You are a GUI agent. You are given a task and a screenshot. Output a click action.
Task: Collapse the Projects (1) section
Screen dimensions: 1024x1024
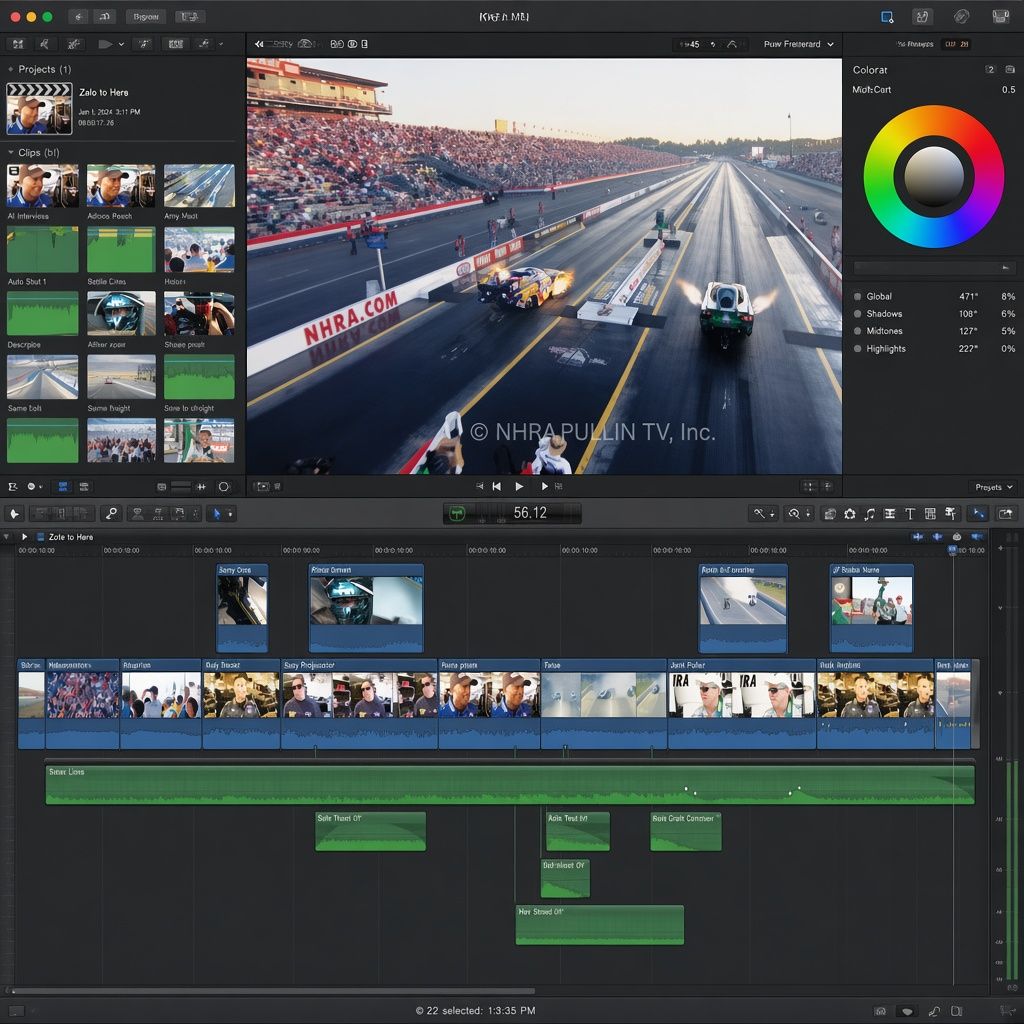point(10,69)
